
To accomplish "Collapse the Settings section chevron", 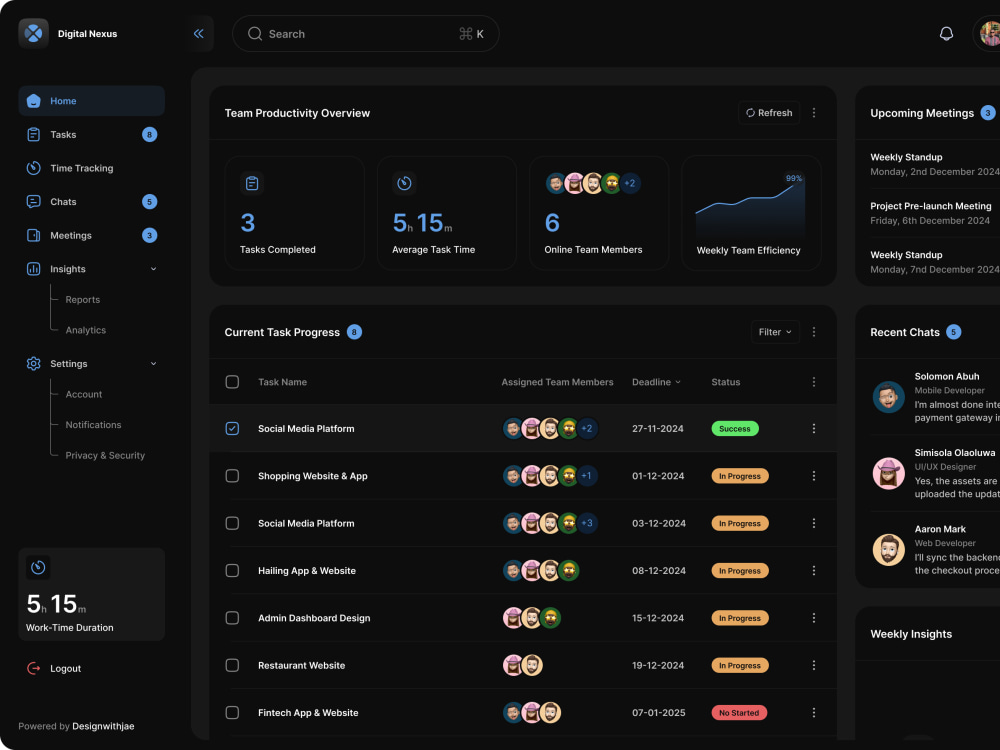I will [154, 364].
